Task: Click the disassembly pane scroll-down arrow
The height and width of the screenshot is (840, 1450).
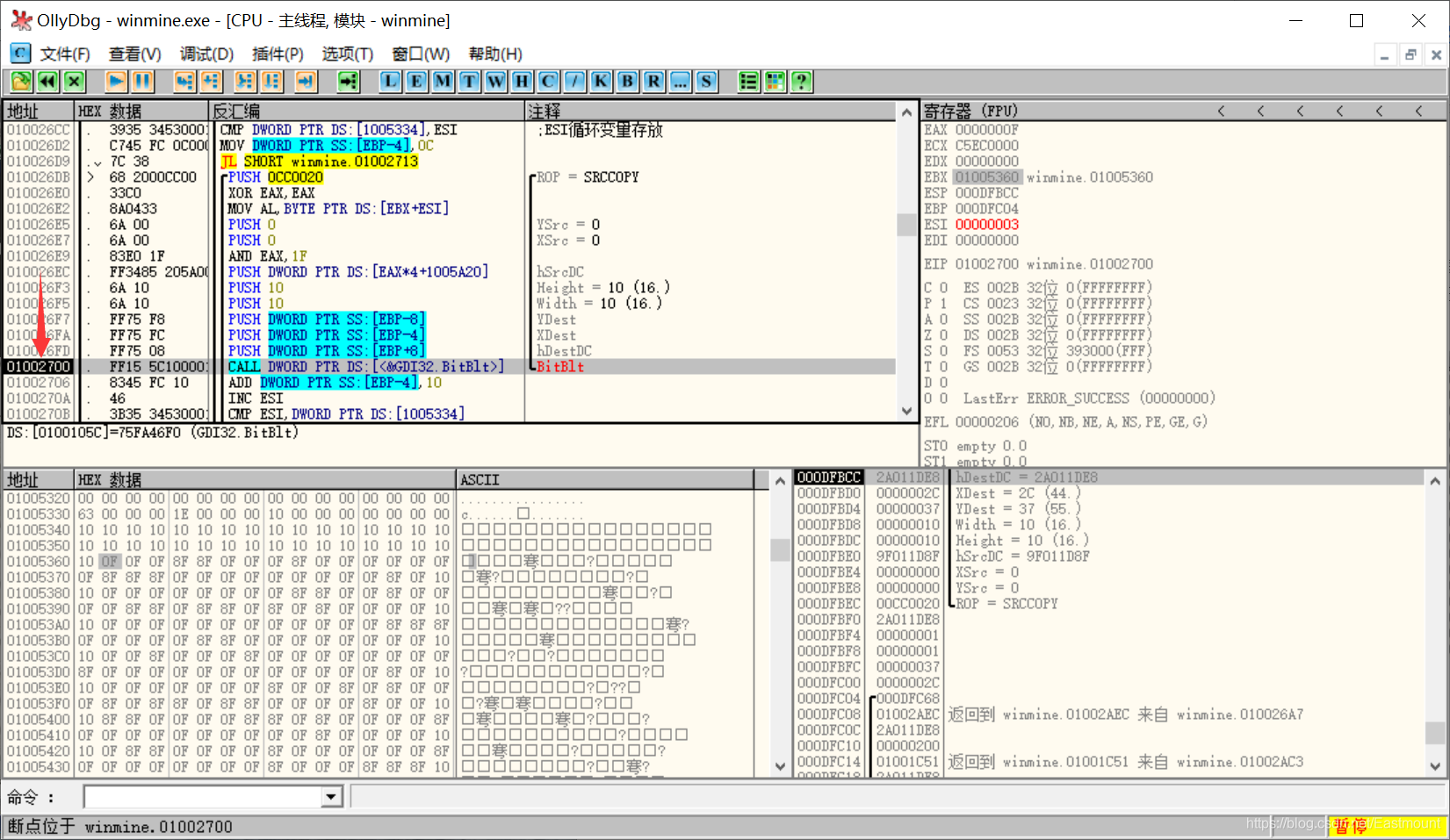Action: pos(906,411)
